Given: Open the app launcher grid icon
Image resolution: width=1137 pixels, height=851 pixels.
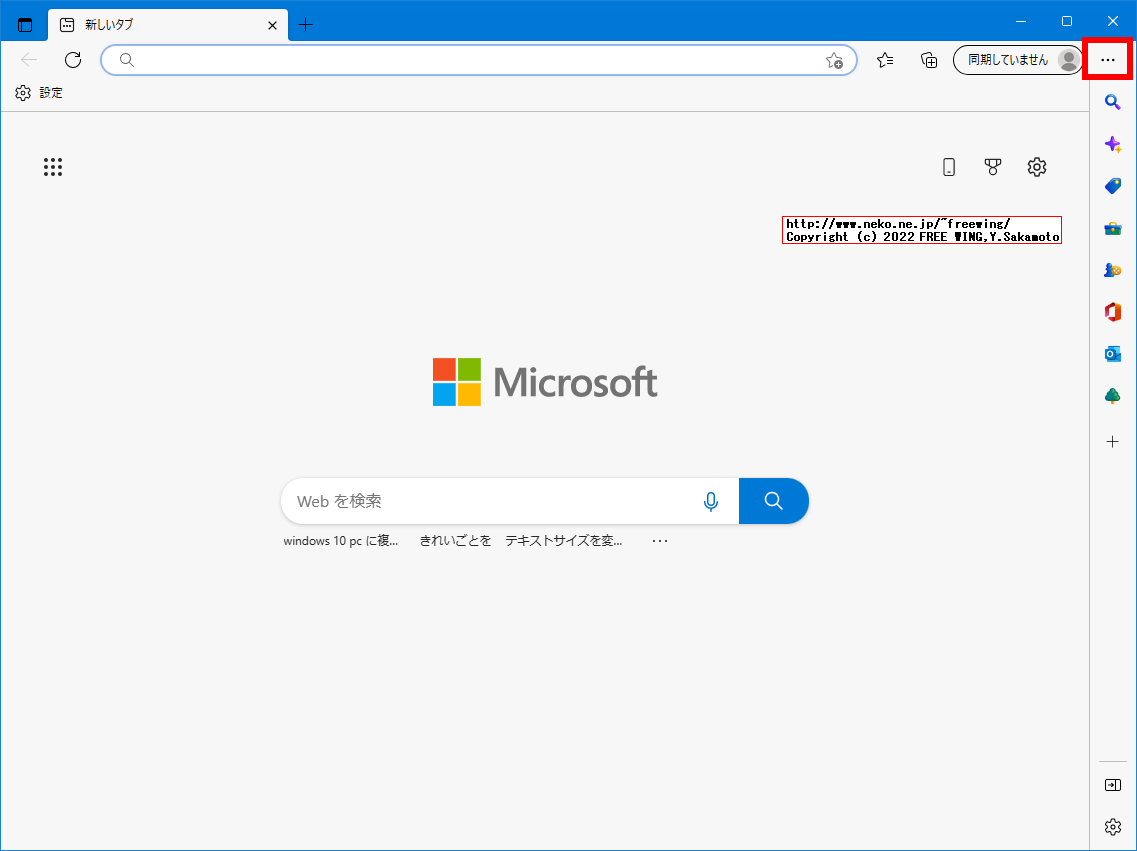Looking at the screenshot, I should click(x=53, y=167).
